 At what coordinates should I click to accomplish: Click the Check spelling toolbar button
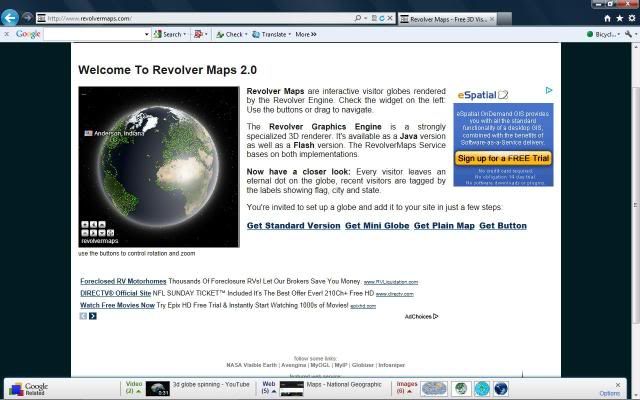click(229, 35)
